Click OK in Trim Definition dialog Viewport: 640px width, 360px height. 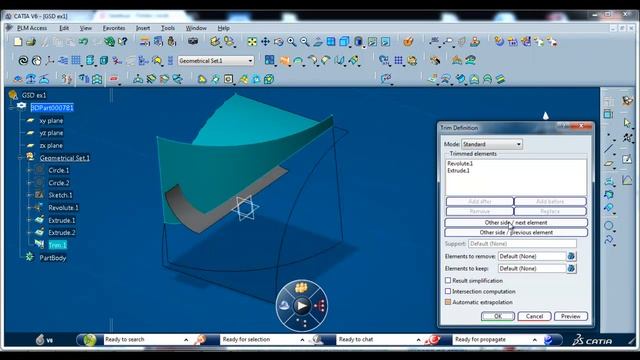pos(498,316)
